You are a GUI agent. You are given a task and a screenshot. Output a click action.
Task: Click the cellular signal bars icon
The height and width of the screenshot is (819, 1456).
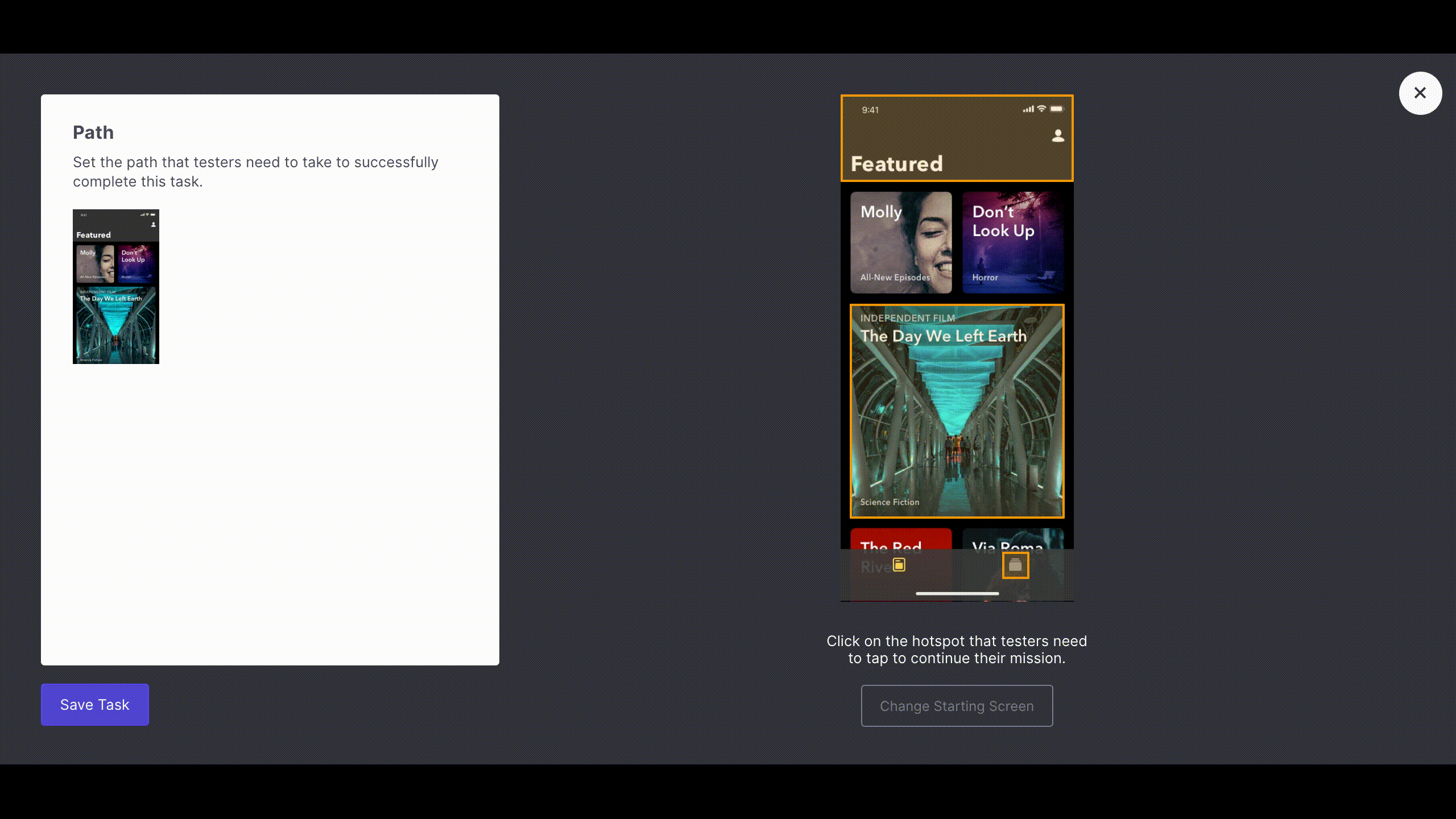[x=1028, y=109]
